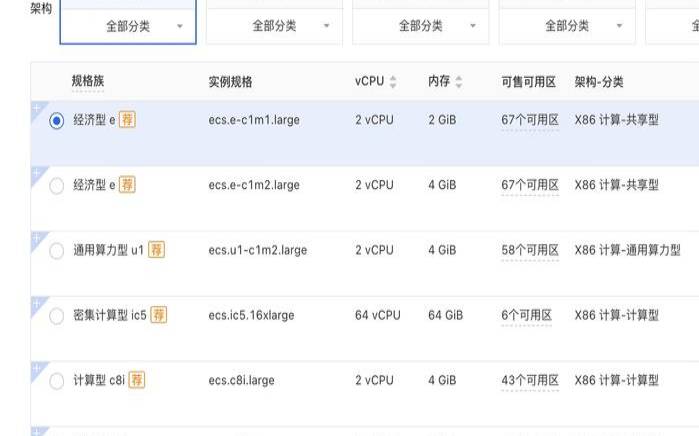Open the 58个可用区 availability zone link
The width and height of the screenshot is (699, 436).
(x=529, y=250)
